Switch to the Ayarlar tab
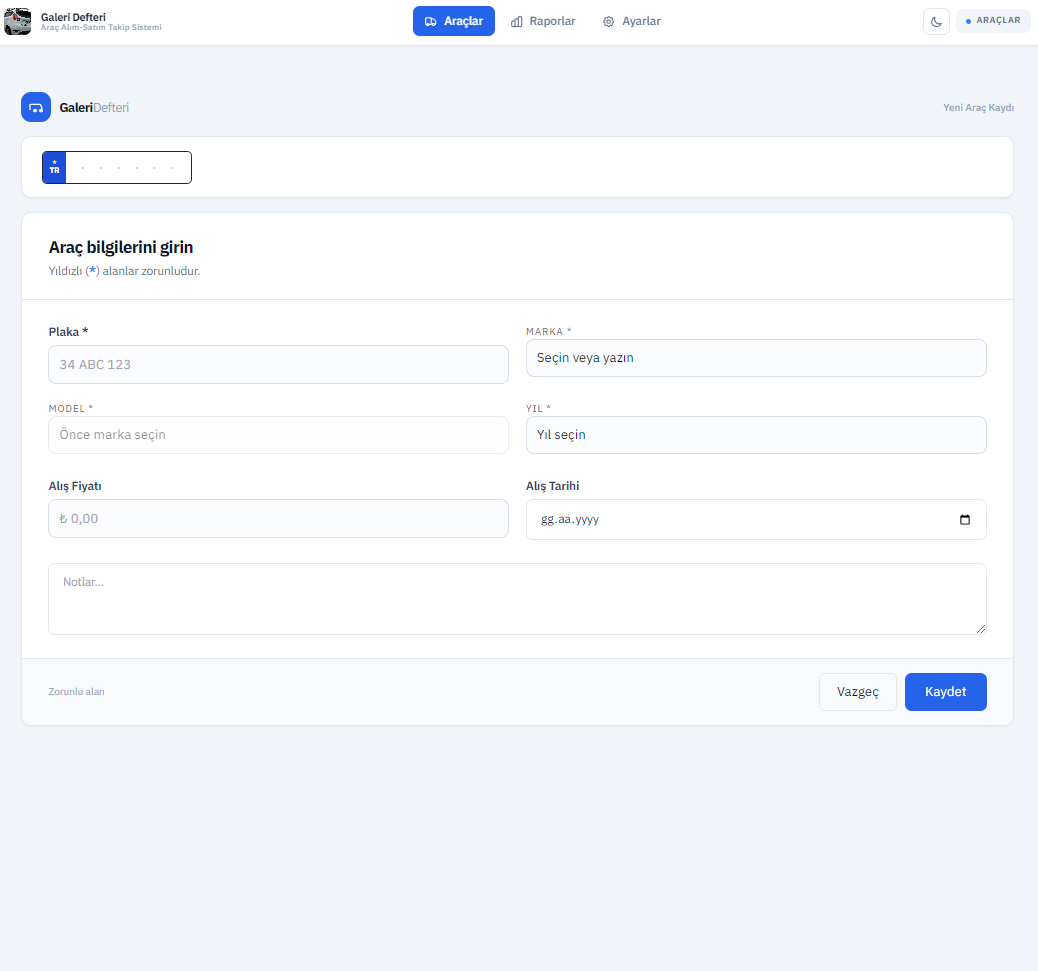 (631, 21)
